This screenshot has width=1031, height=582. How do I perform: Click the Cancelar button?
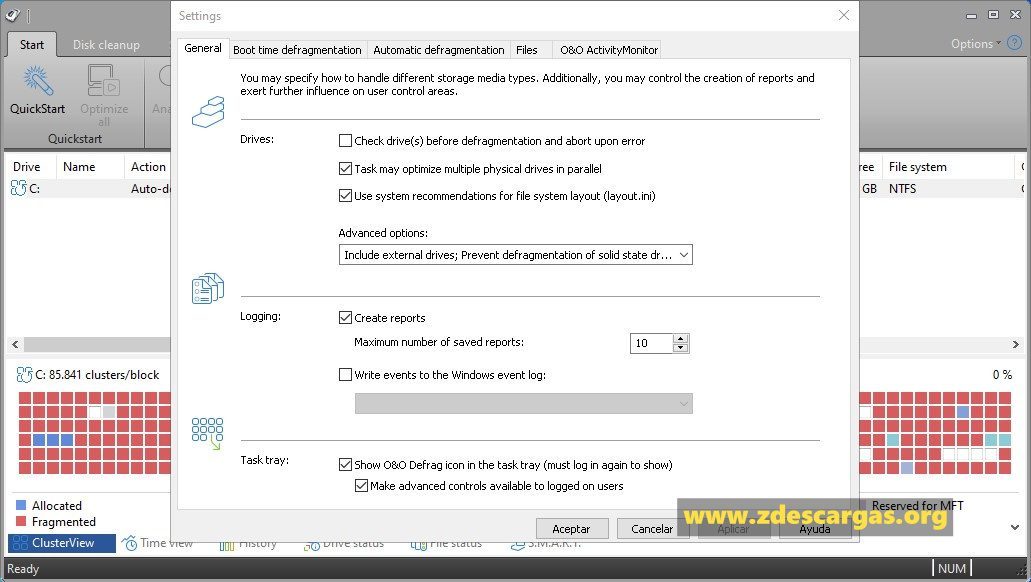click(652, 529)
